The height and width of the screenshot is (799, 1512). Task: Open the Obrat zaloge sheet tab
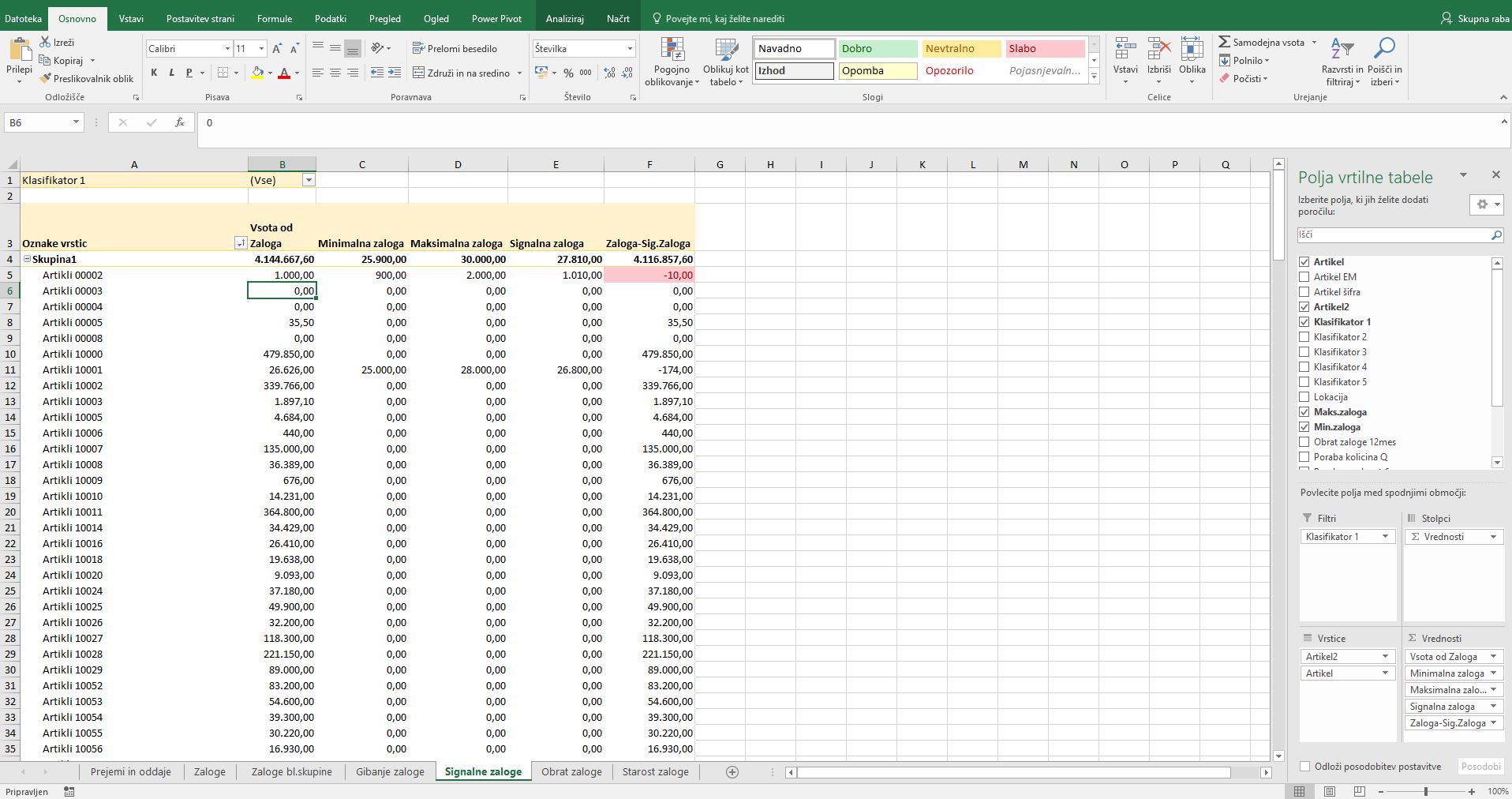571,771
